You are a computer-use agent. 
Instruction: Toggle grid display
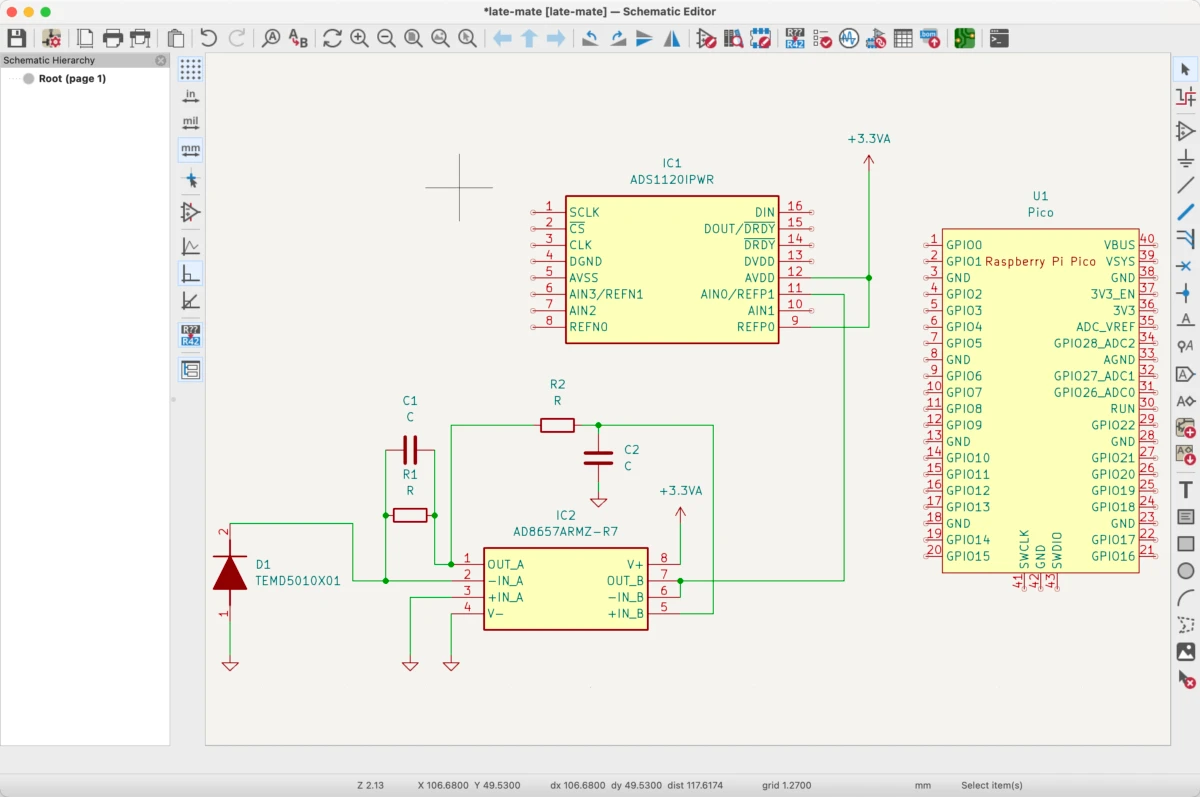(x=190, y=69)
